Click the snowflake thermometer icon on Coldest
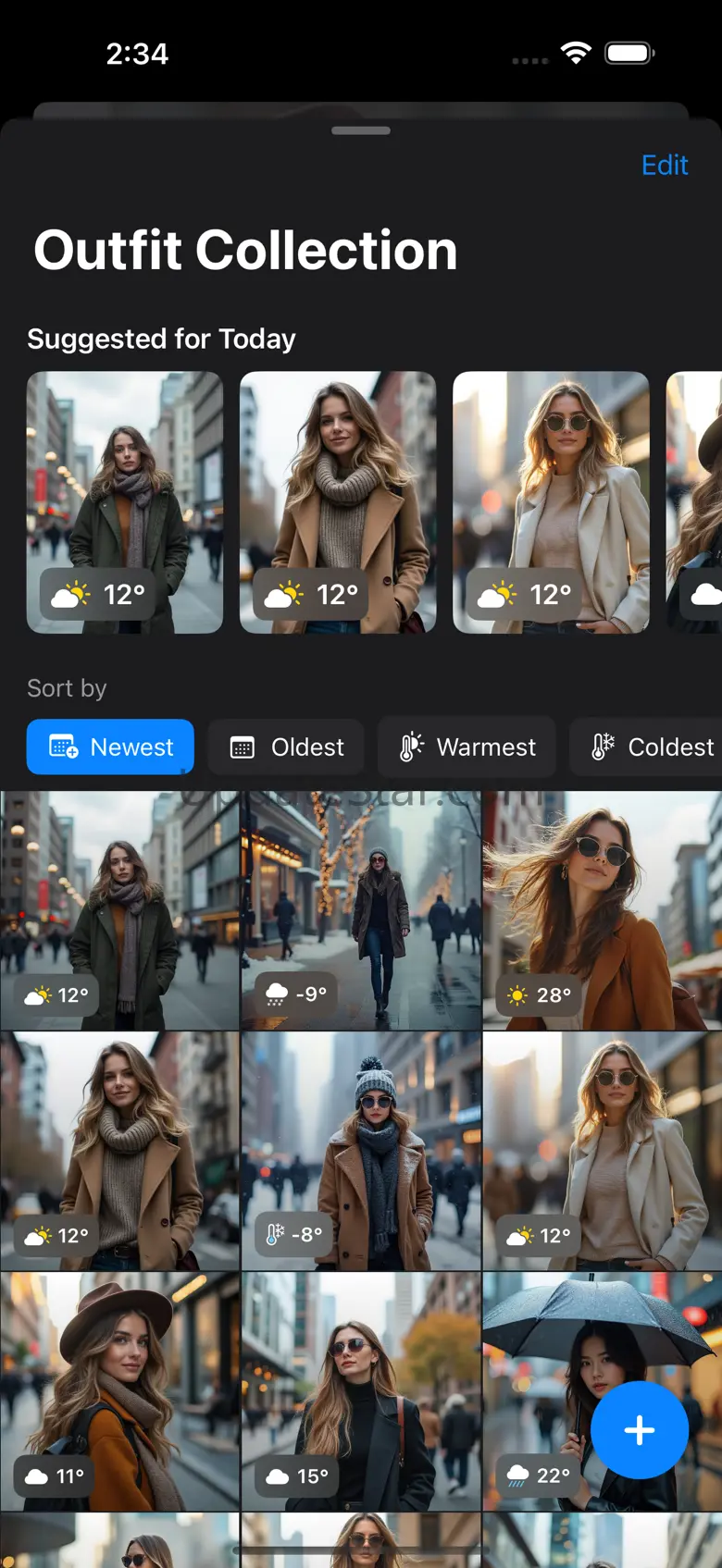Screen dimensions: 722x1568 tap(603, 747)
